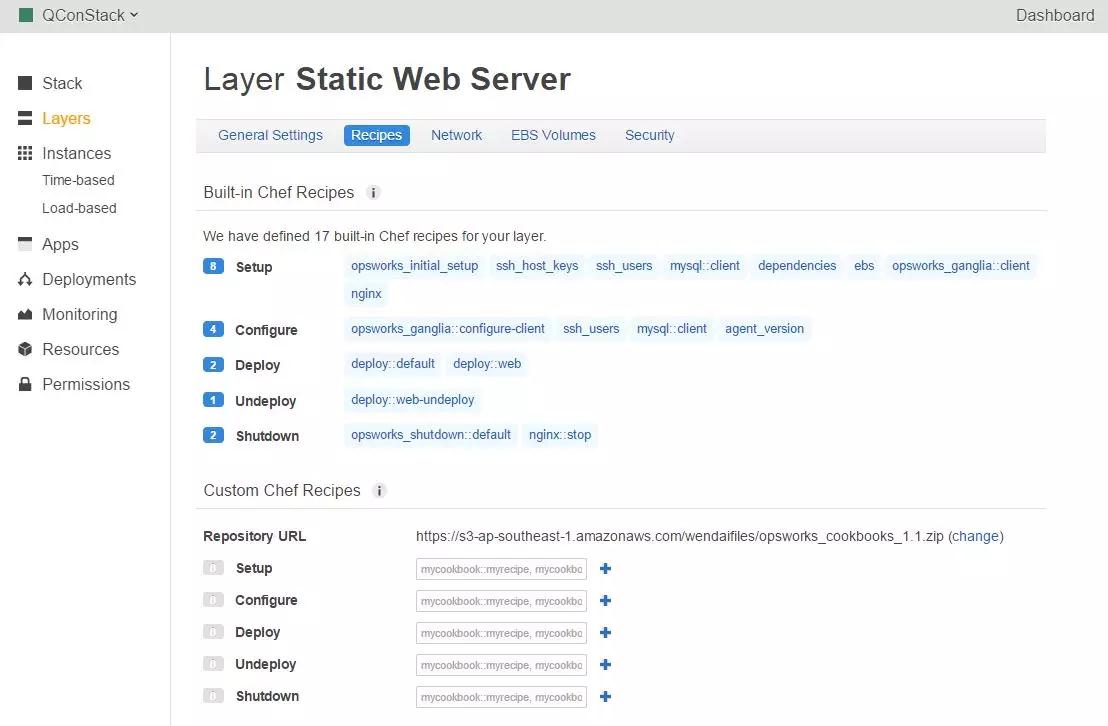This screenshot has width=1108, height=726.
Task: Add a custom Setup recipe with plus
Action: [x=606, y=568]
